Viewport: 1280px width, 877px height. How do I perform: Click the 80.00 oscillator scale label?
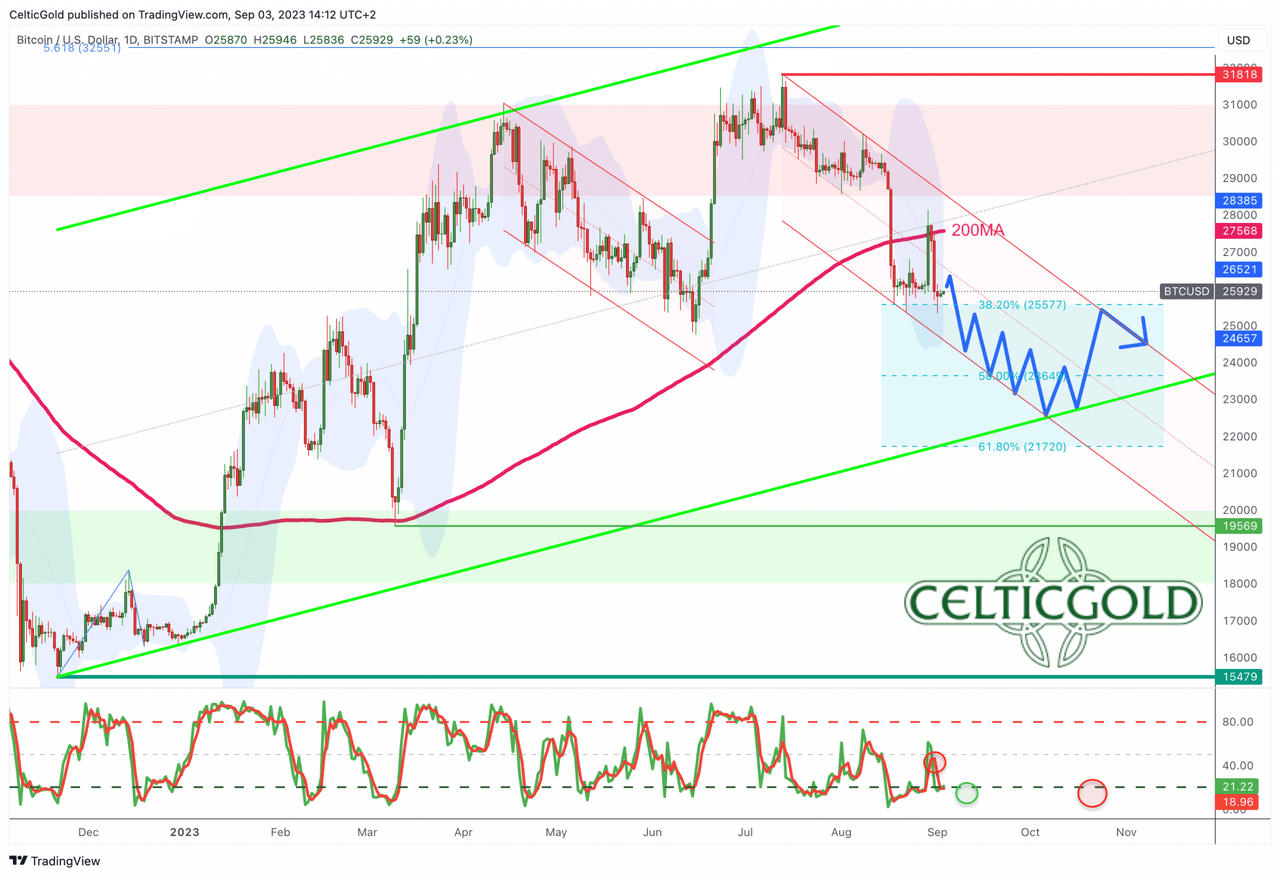click(x=1236, y=722)
